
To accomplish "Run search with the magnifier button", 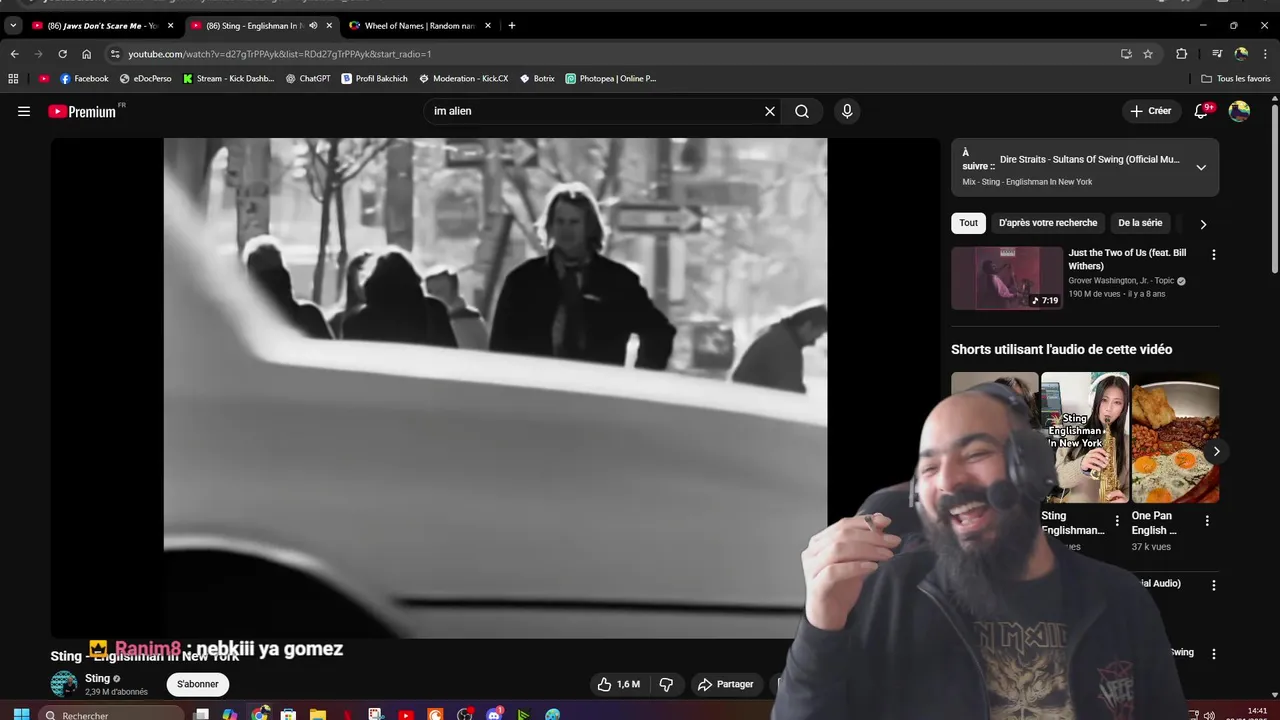I will tap(802, 111).
